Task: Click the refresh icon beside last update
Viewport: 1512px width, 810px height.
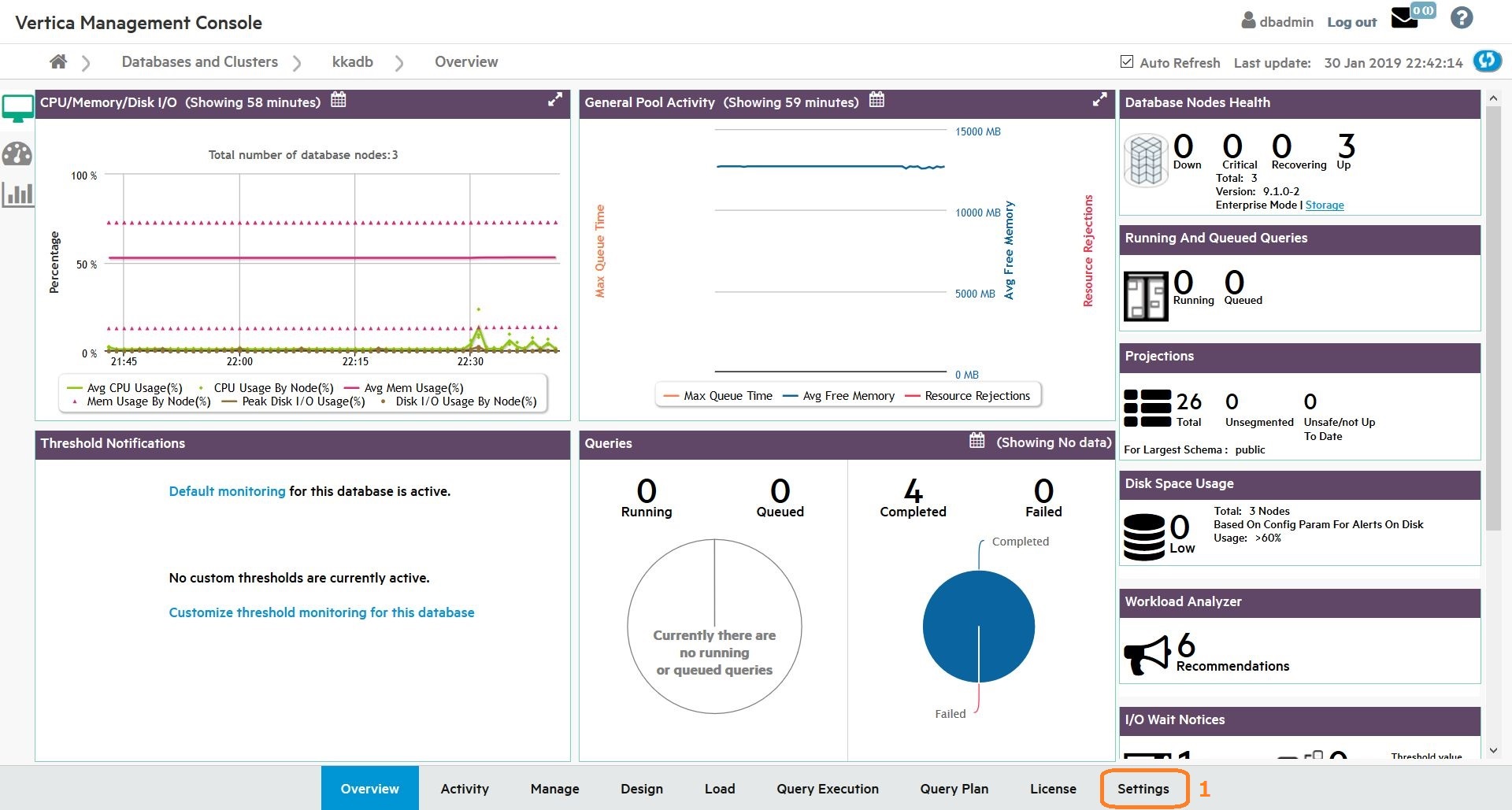Action: click(1487, 61)
